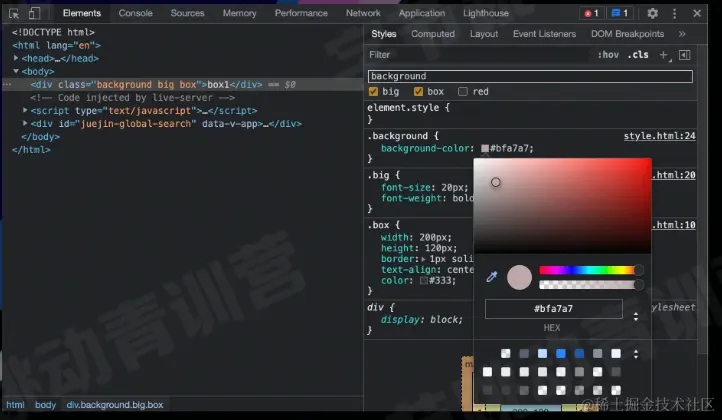Toggle the :hov element state button

click(608, 55)
